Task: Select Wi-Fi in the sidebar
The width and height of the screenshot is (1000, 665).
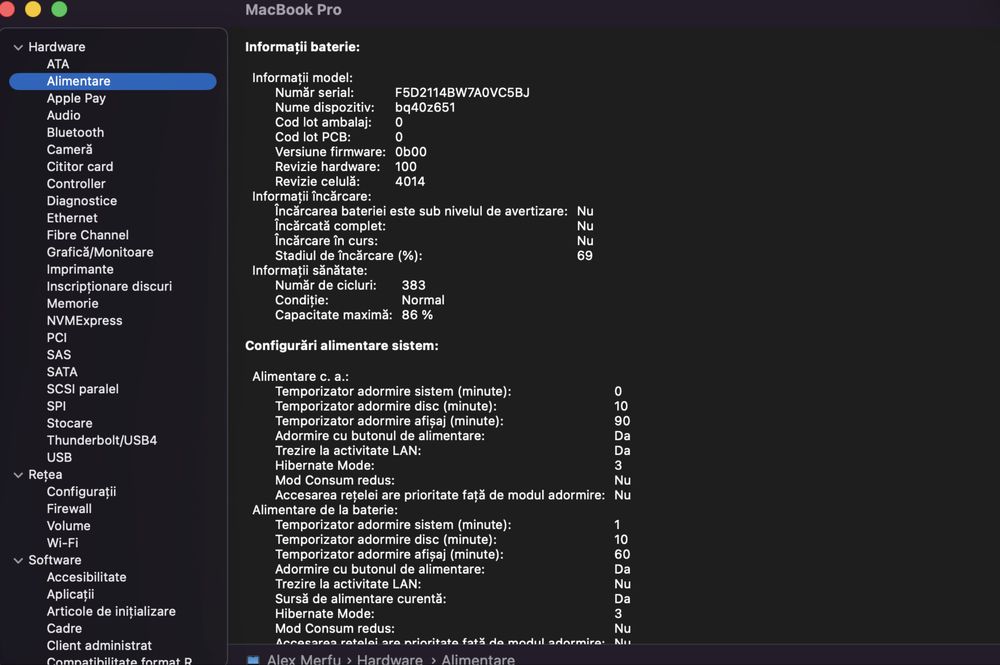Action: tap(62, 543)
